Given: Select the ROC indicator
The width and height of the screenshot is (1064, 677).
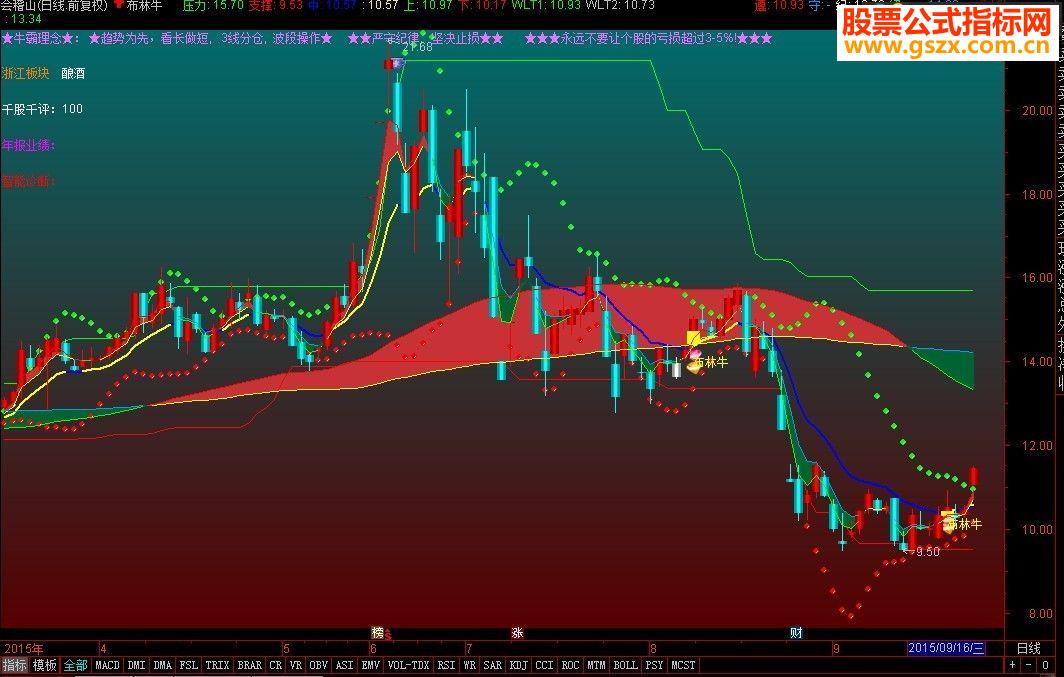Looking at the screenshot, I should pyautogui.click(x=570, y=665).
